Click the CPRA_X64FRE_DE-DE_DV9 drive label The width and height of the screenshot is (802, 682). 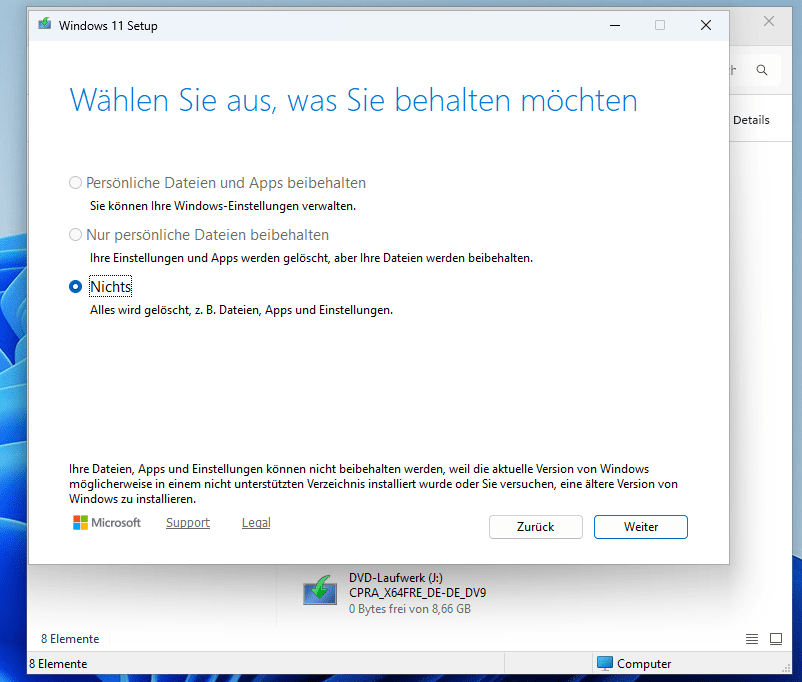point(417,592)
